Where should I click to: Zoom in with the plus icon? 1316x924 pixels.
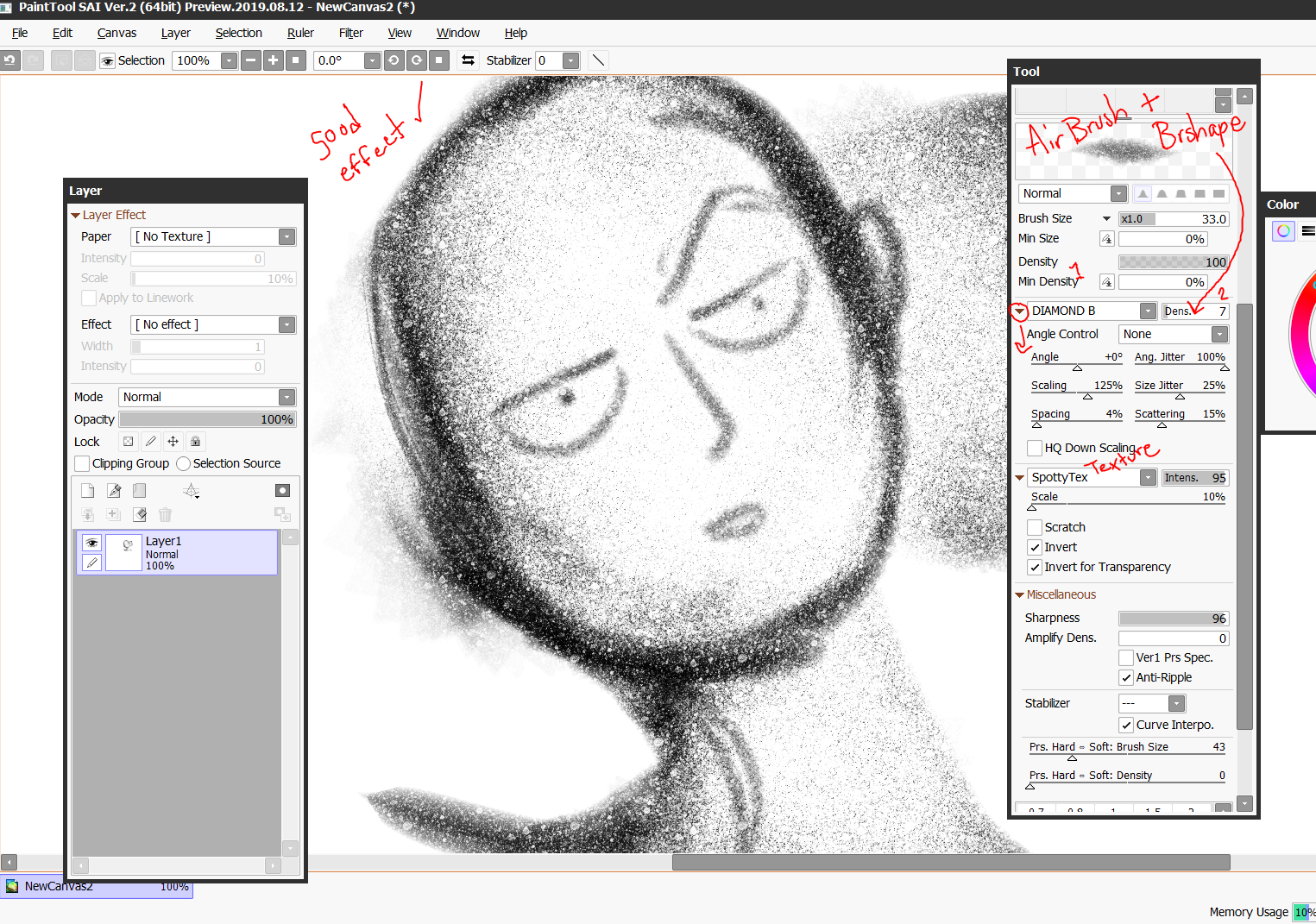tap(274, 60)
